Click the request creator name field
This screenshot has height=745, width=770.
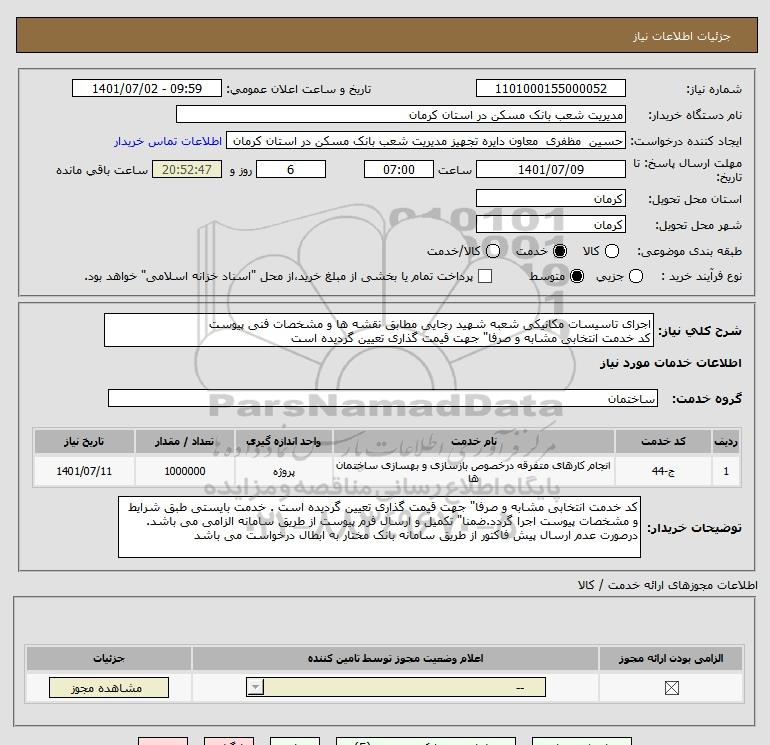[426, 141]
